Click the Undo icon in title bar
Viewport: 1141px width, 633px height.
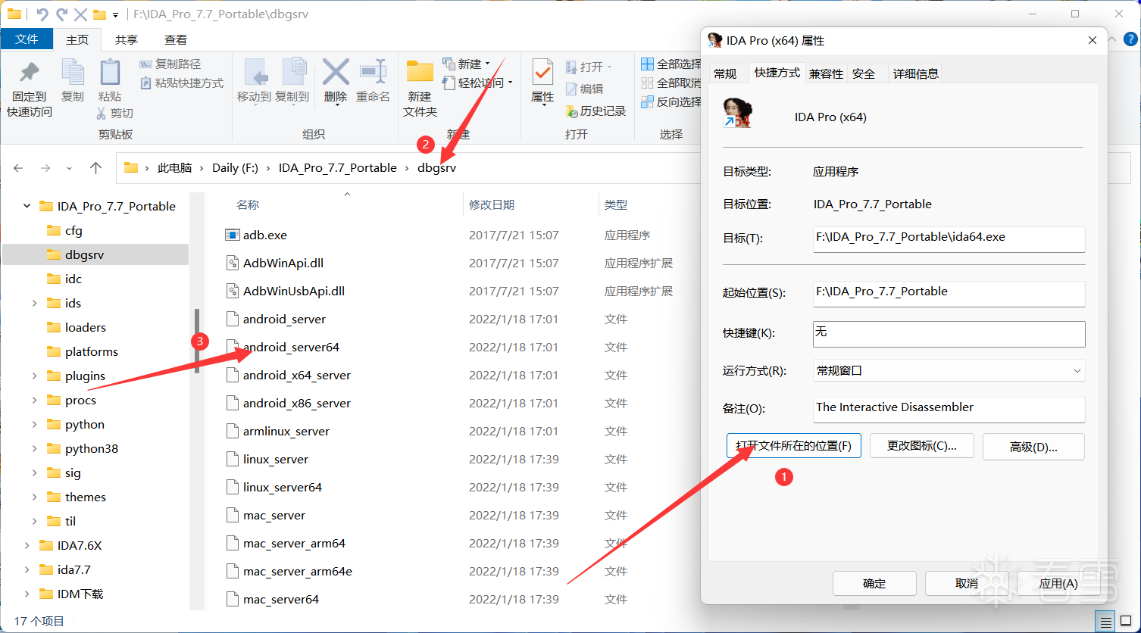click(41, 14)
